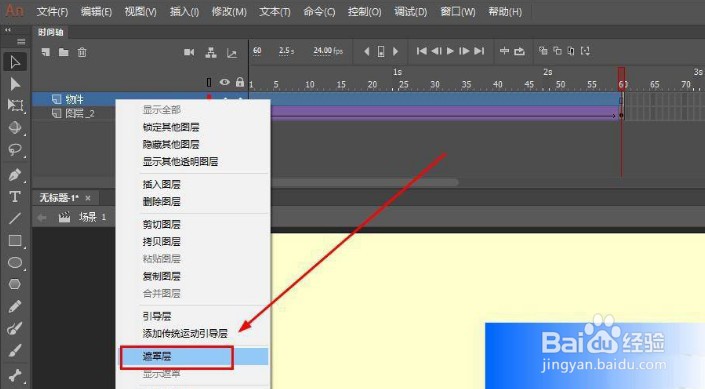The height and width of the screenshot is (389, 705).
Task: Toggle show/hide all layers eye icon
Action: click(x=224, y=82)
